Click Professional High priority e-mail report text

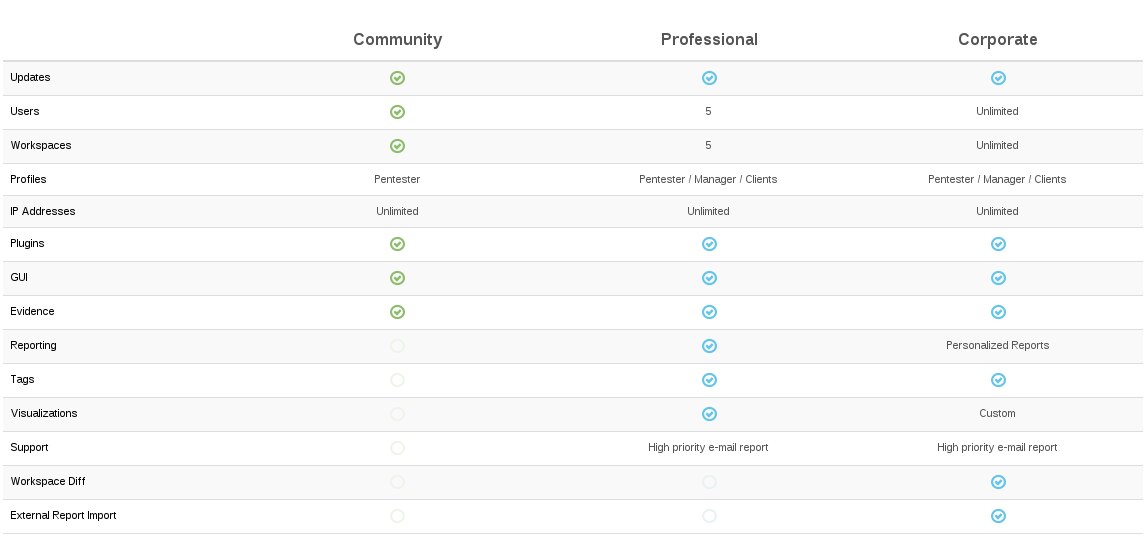click(708, 447)
